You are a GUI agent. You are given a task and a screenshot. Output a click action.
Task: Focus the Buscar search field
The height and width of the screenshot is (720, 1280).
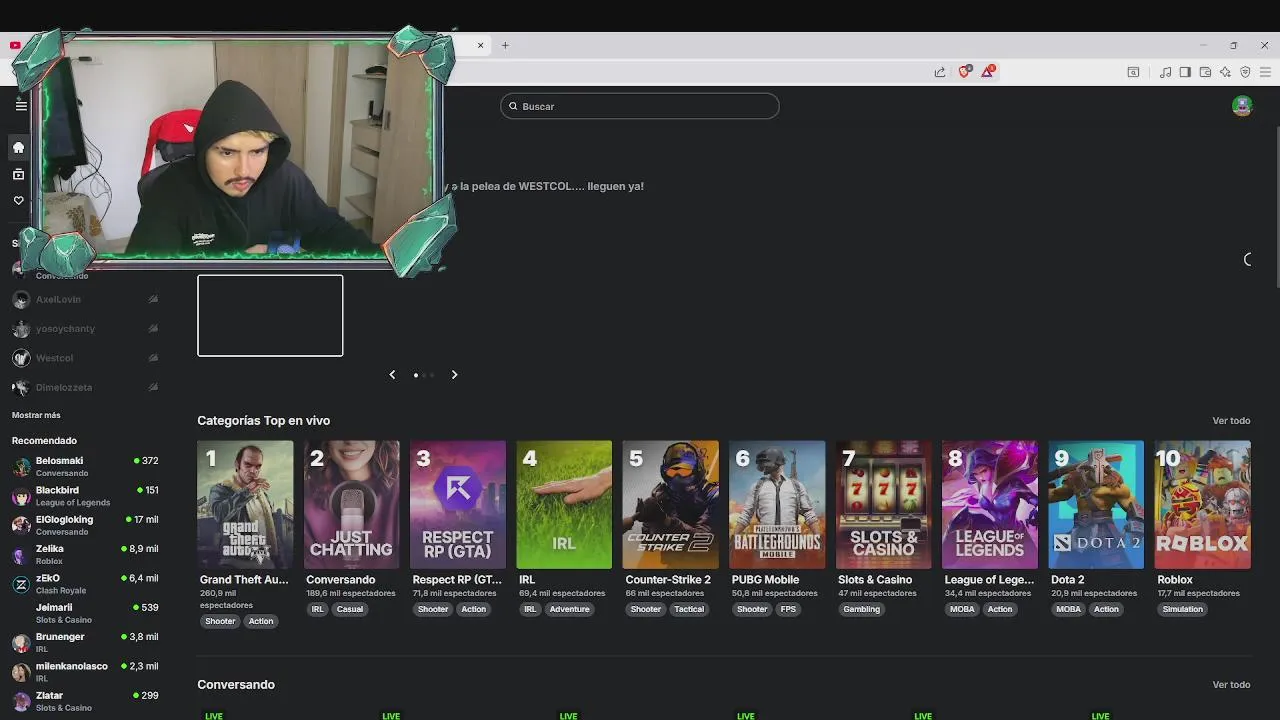[640, 106]
